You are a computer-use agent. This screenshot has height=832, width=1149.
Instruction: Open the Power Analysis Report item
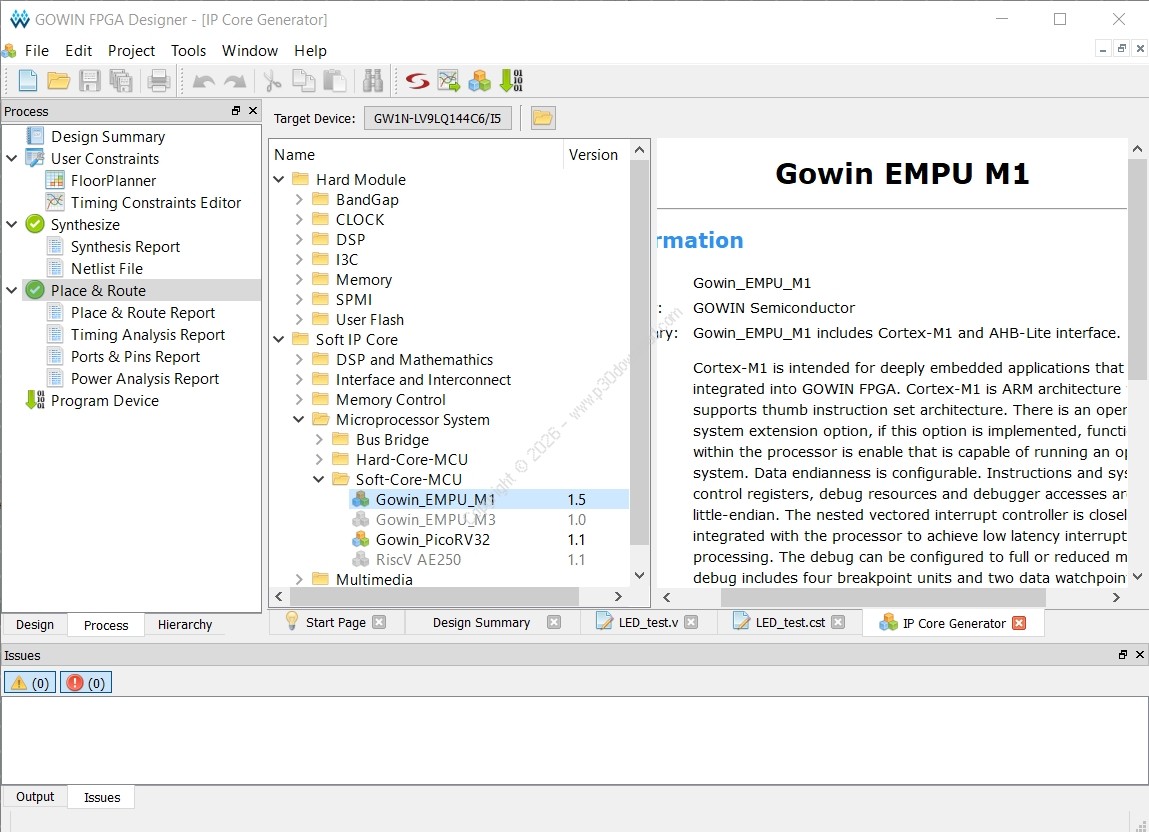[145, 378]
